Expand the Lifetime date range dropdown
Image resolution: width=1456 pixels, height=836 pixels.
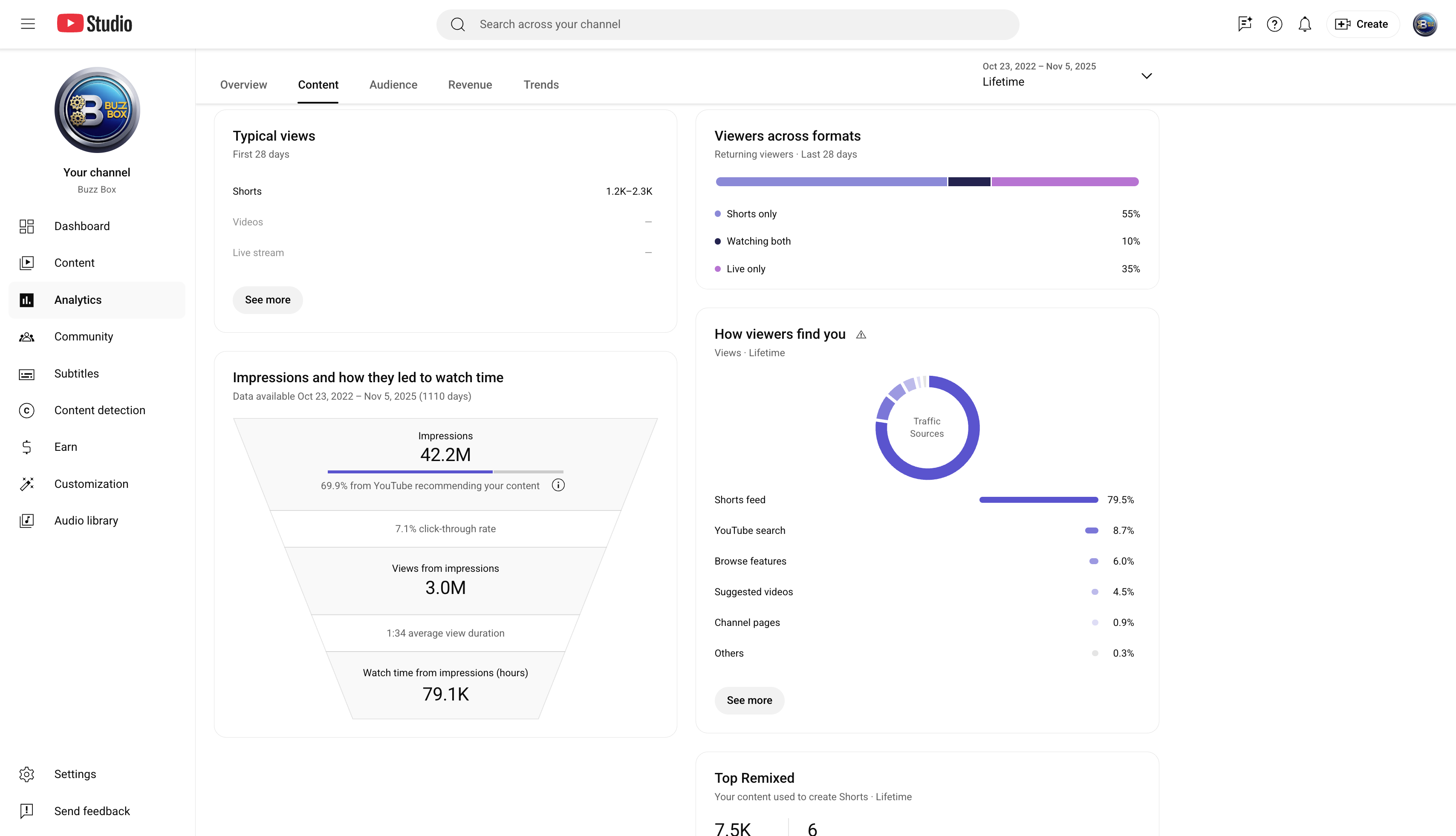[1147, 76]
